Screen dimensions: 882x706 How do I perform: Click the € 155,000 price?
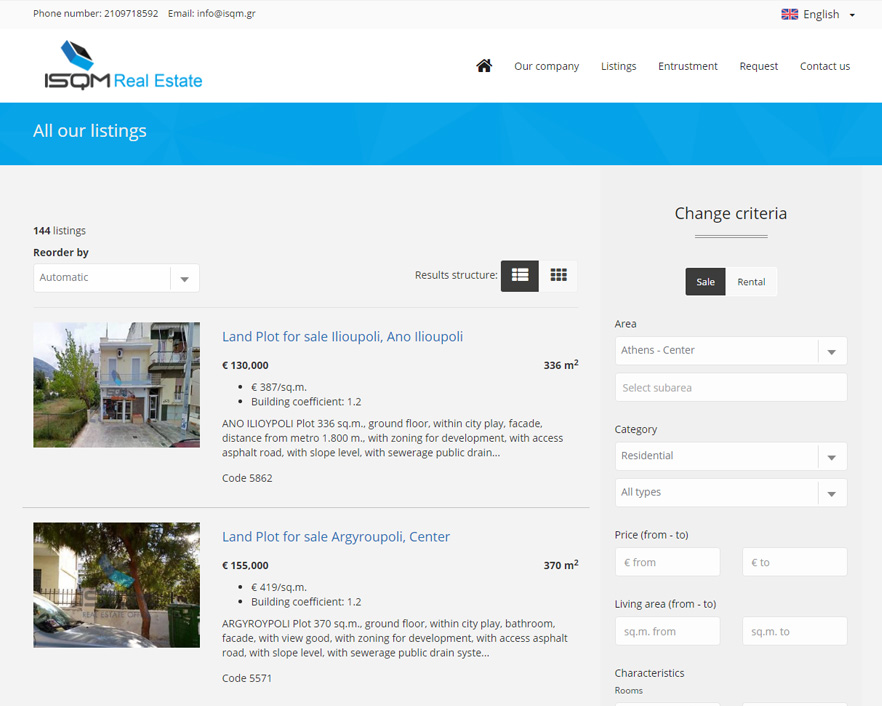click(245, 565)
